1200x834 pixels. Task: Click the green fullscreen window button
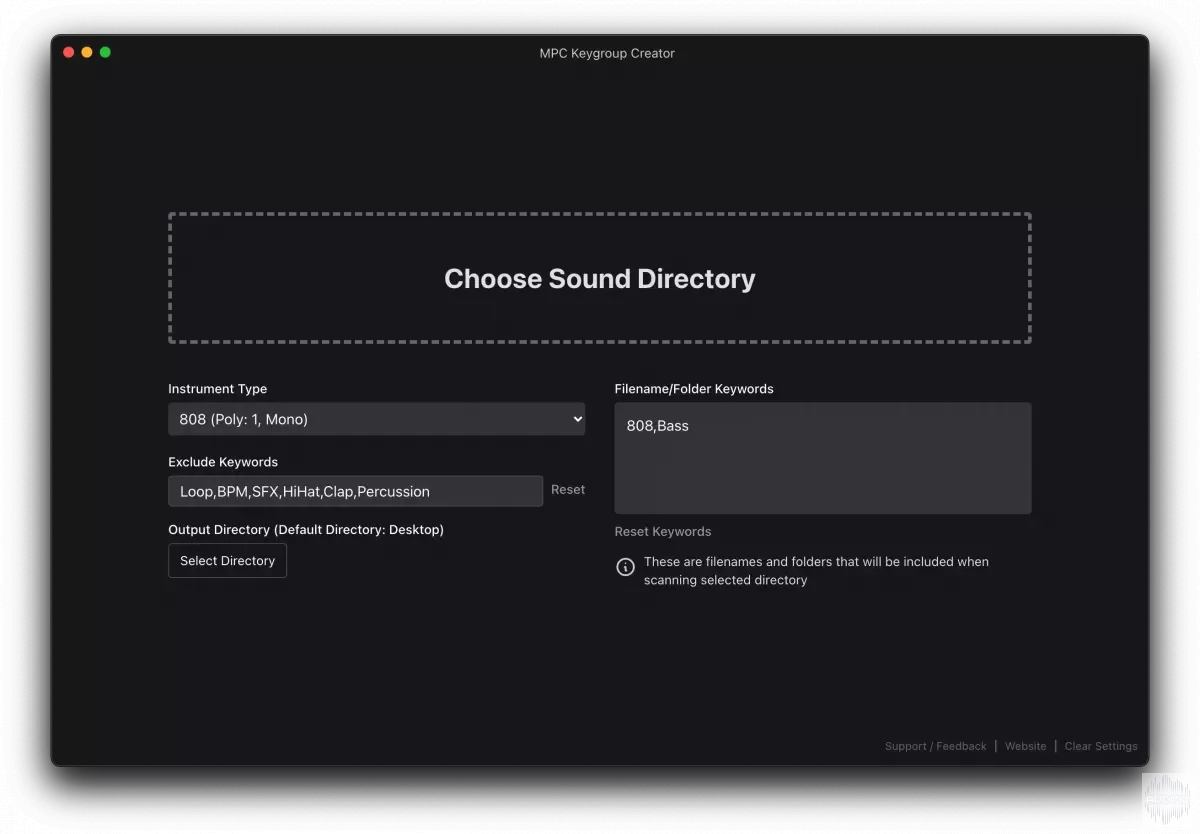coord(105,52)
